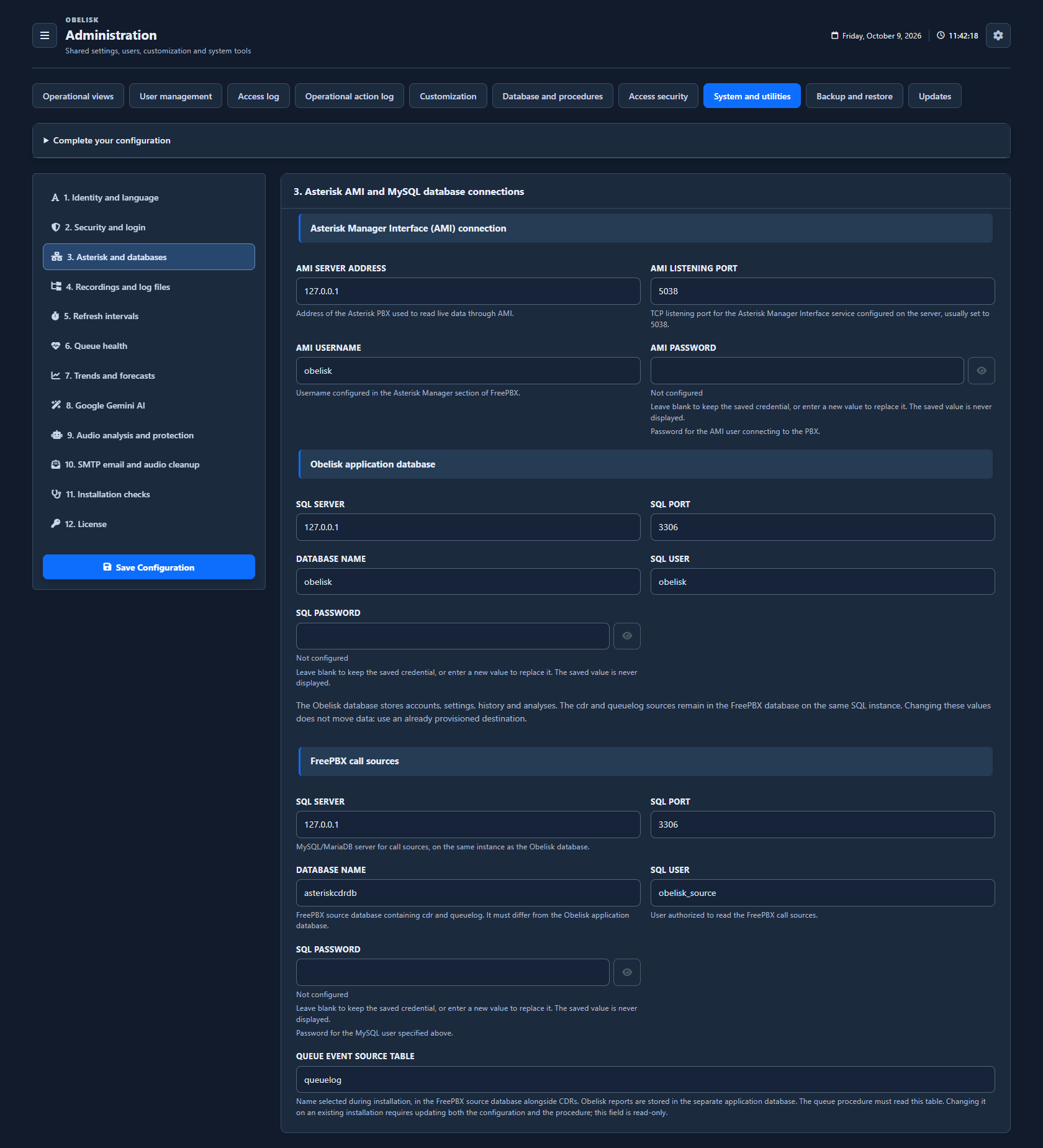Reveal the Obelisk database SQL password
Viewport: 1043px width, 1148px height.
click(x=627, y=636)
